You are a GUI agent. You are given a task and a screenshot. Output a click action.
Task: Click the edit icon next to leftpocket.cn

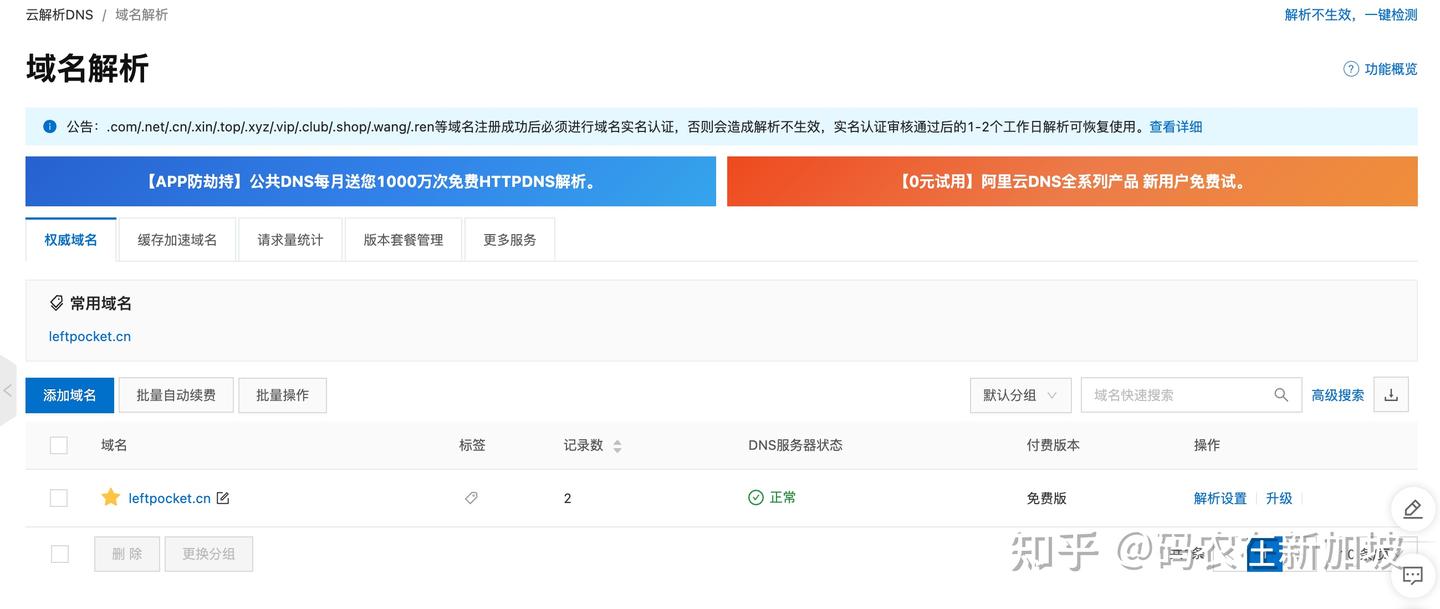click(x=222, y=498)
